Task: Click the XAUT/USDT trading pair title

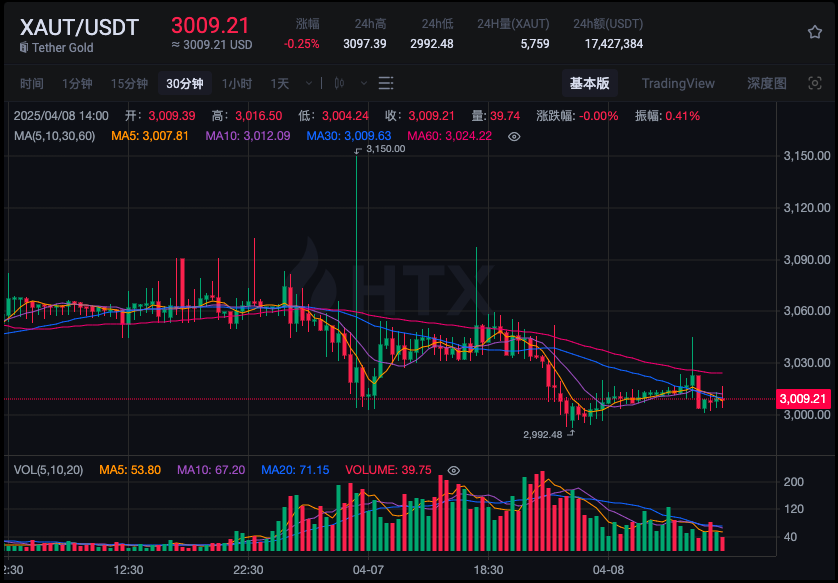Action: coord(80,27)
